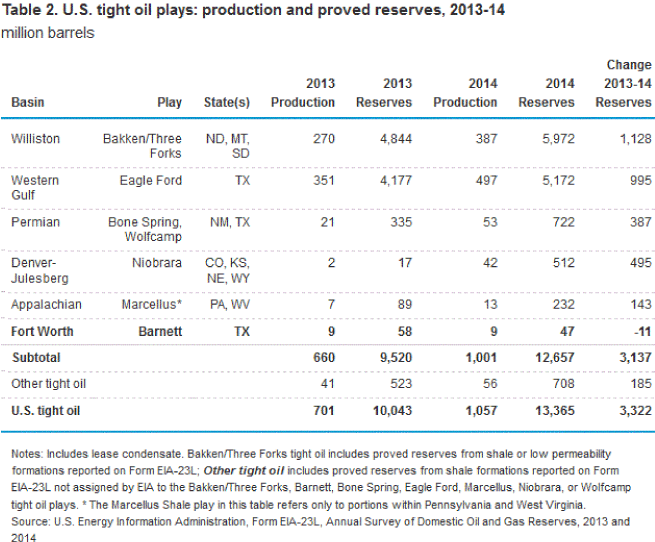Click the 13,365 total 2014 reserves value
The height and width of the screenshot is (542, 655).
553,410
